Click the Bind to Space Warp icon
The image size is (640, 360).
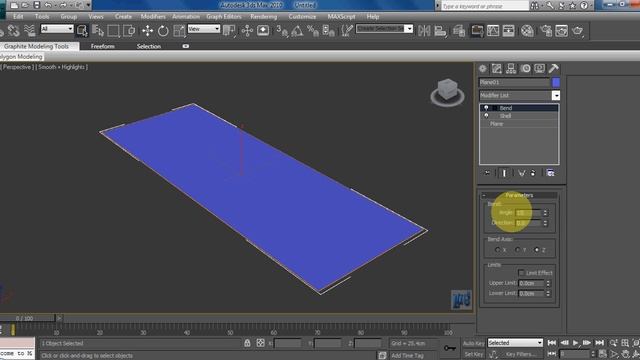click(29, 31)
